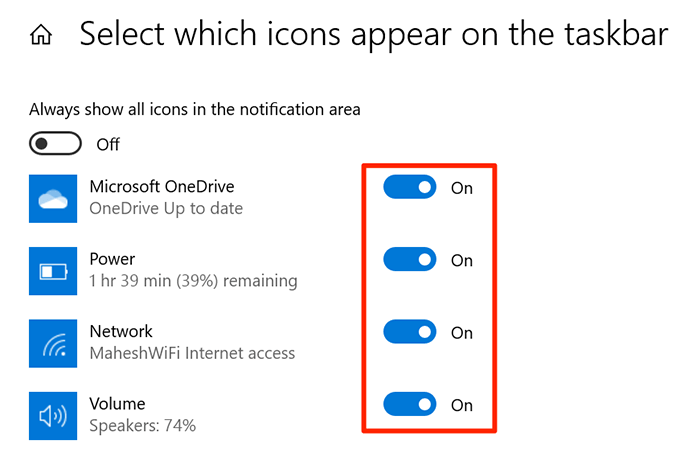This screenshot has width=680, height=457.
Task: Click the 'Power' label text
Action: point(112,258)
